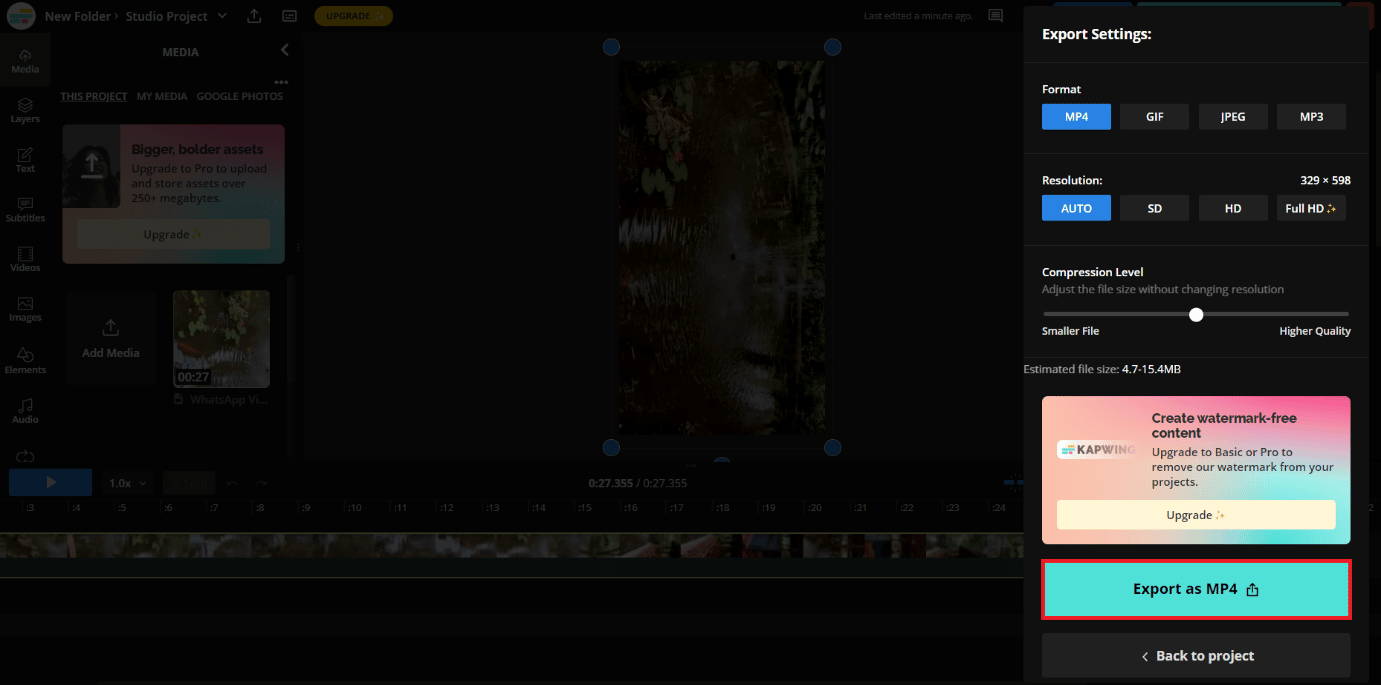Select MP3 export format
Image resolution: width=1381 pixels, height=685 pixels.
point(1311,117)
